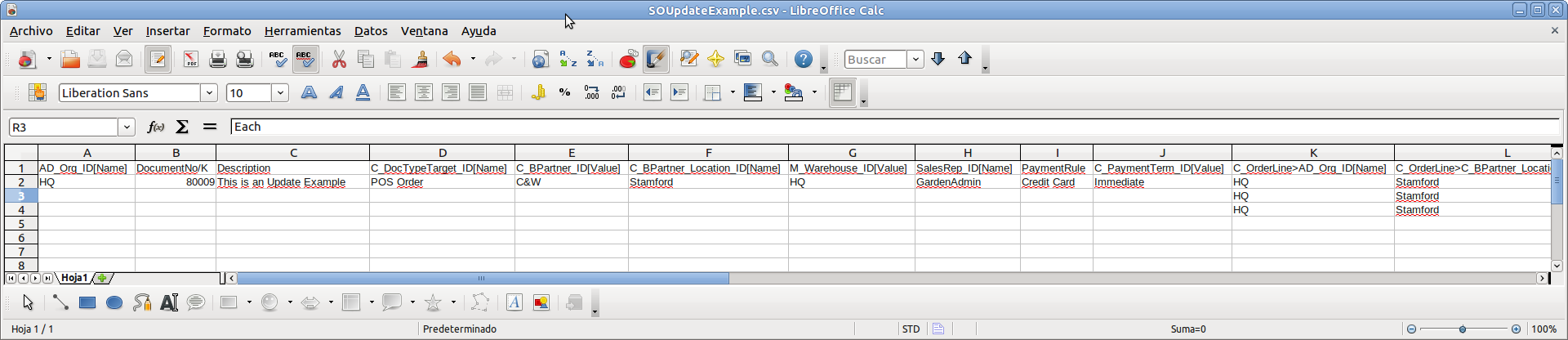Screen dimensions: 1568x340
Task: Click the zoom in plus button
Action: pyautogui.click(x=1516, y=329)
